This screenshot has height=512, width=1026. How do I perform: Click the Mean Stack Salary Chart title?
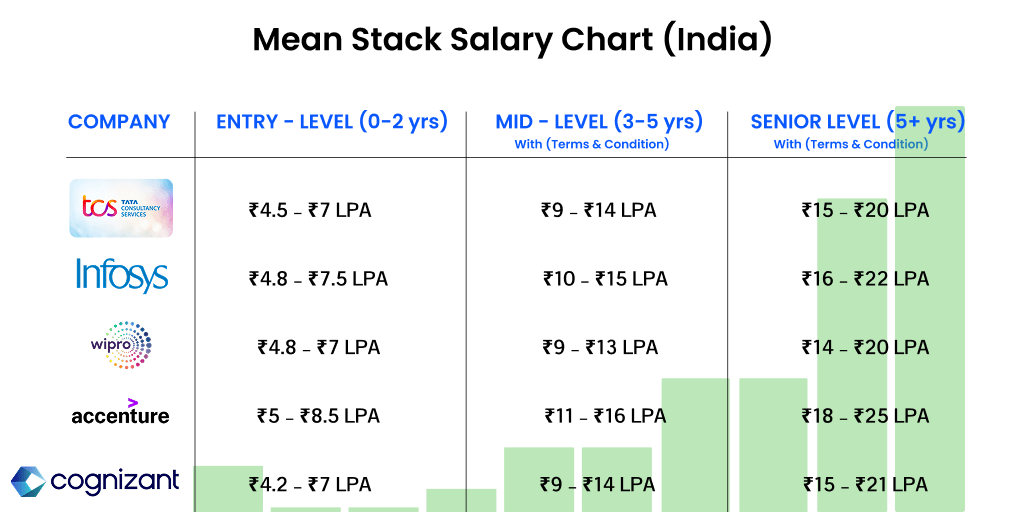512,40
